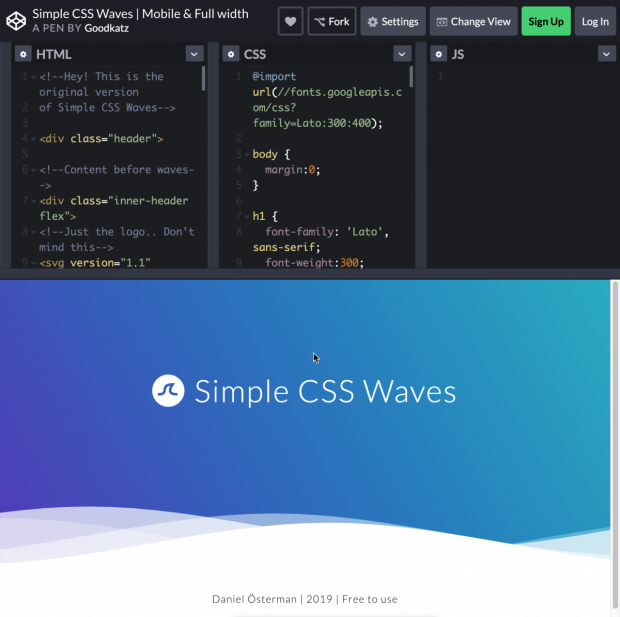Click the CSS editor scrollbar thumb
Image resolution: width=620 pixels, height=617 pixels.
click(411, 76)
